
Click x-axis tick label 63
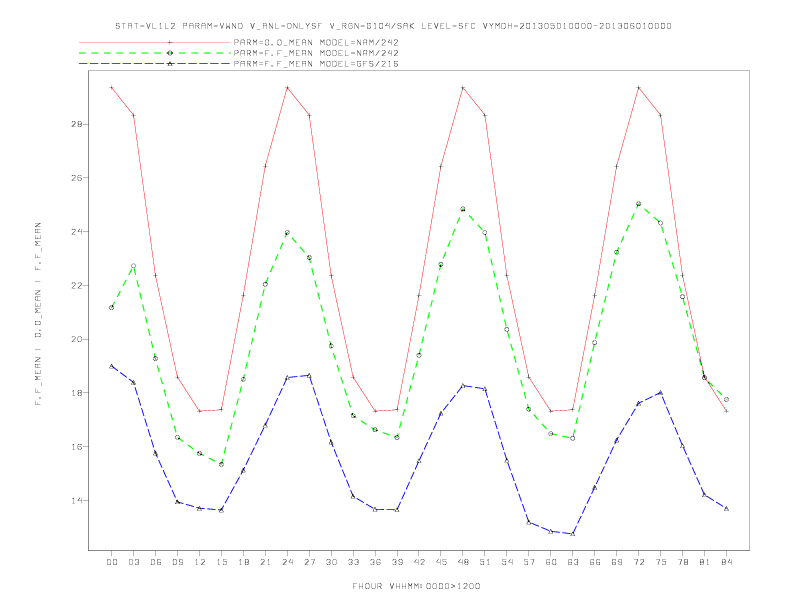pos(573,562)
